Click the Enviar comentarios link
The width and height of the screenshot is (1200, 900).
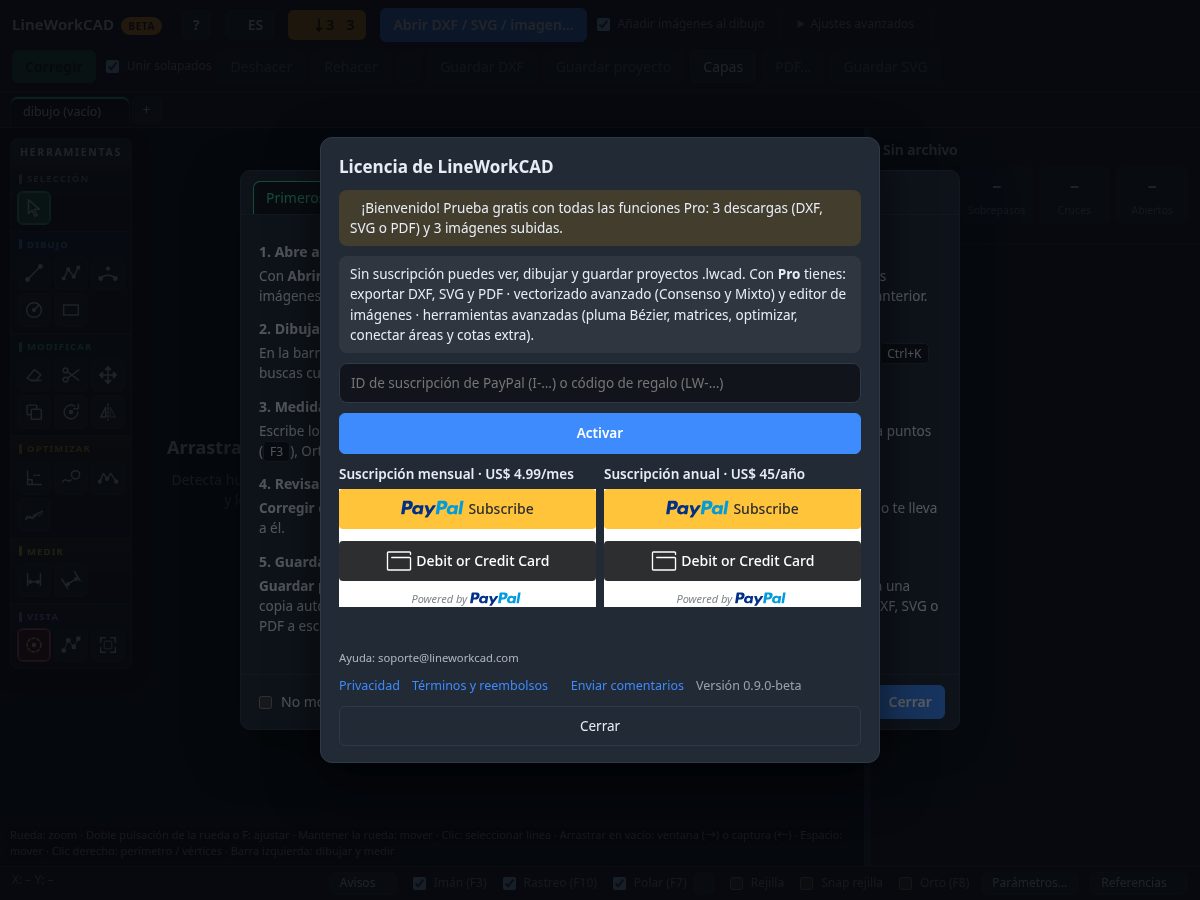click(x=627, y=685)
